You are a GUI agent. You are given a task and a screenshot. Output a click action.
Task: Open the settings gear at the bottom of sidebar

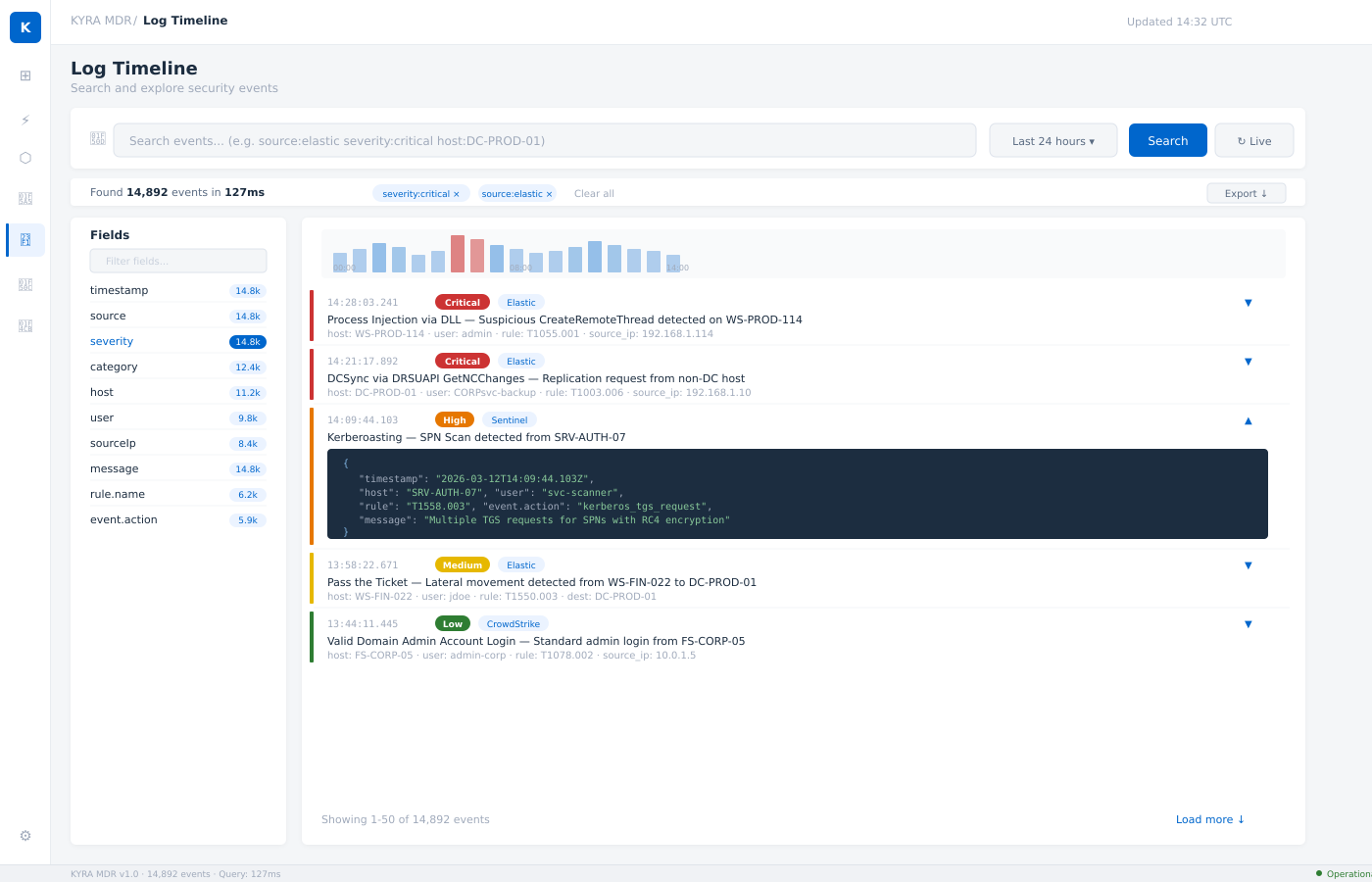pos(25,835)
